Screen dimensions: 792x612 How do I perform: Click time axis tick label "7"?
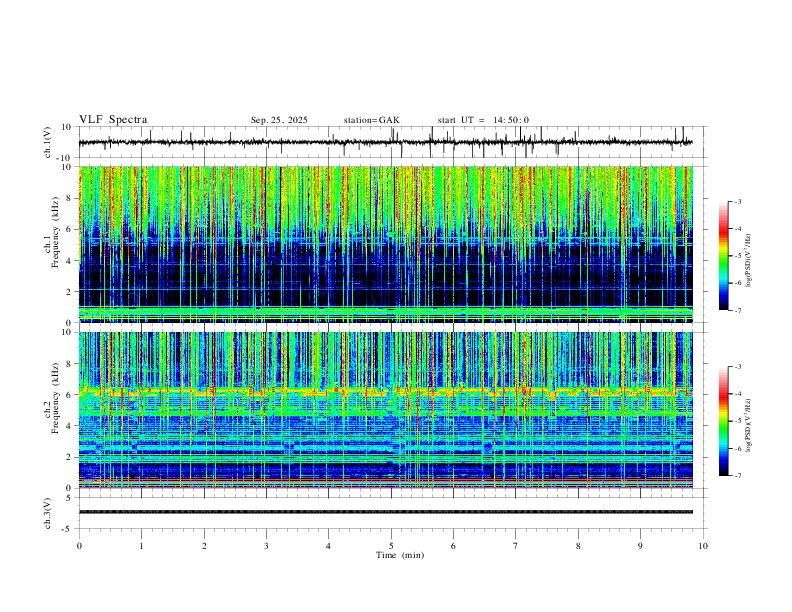click(516, 546)
